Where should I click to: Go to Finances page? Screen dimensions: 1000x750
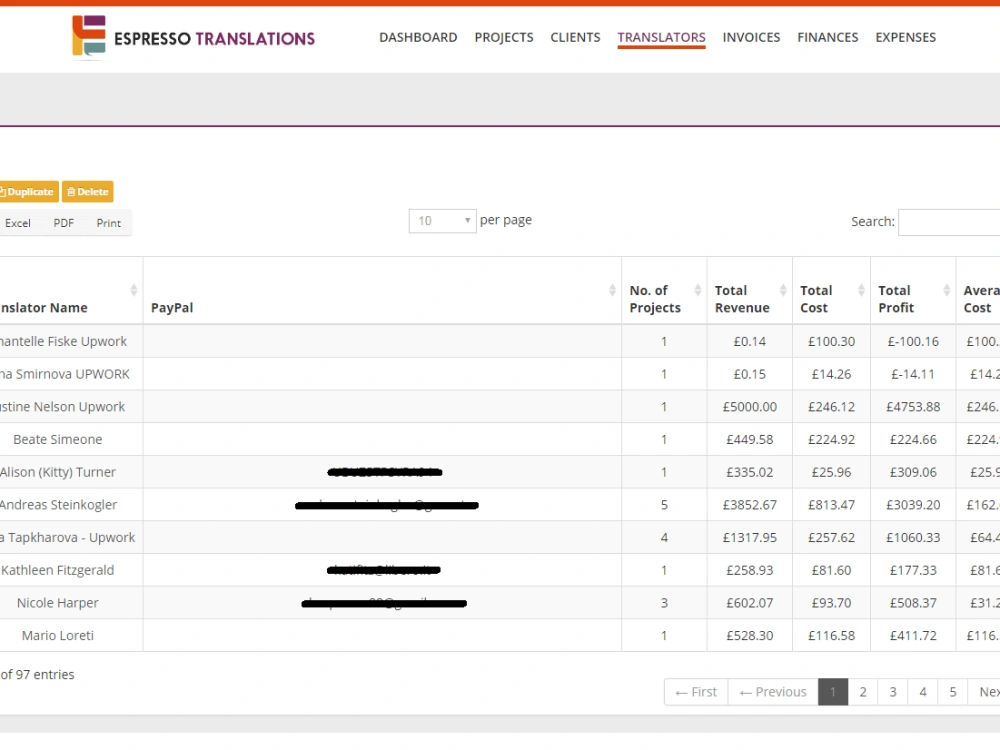click(828, 38)
